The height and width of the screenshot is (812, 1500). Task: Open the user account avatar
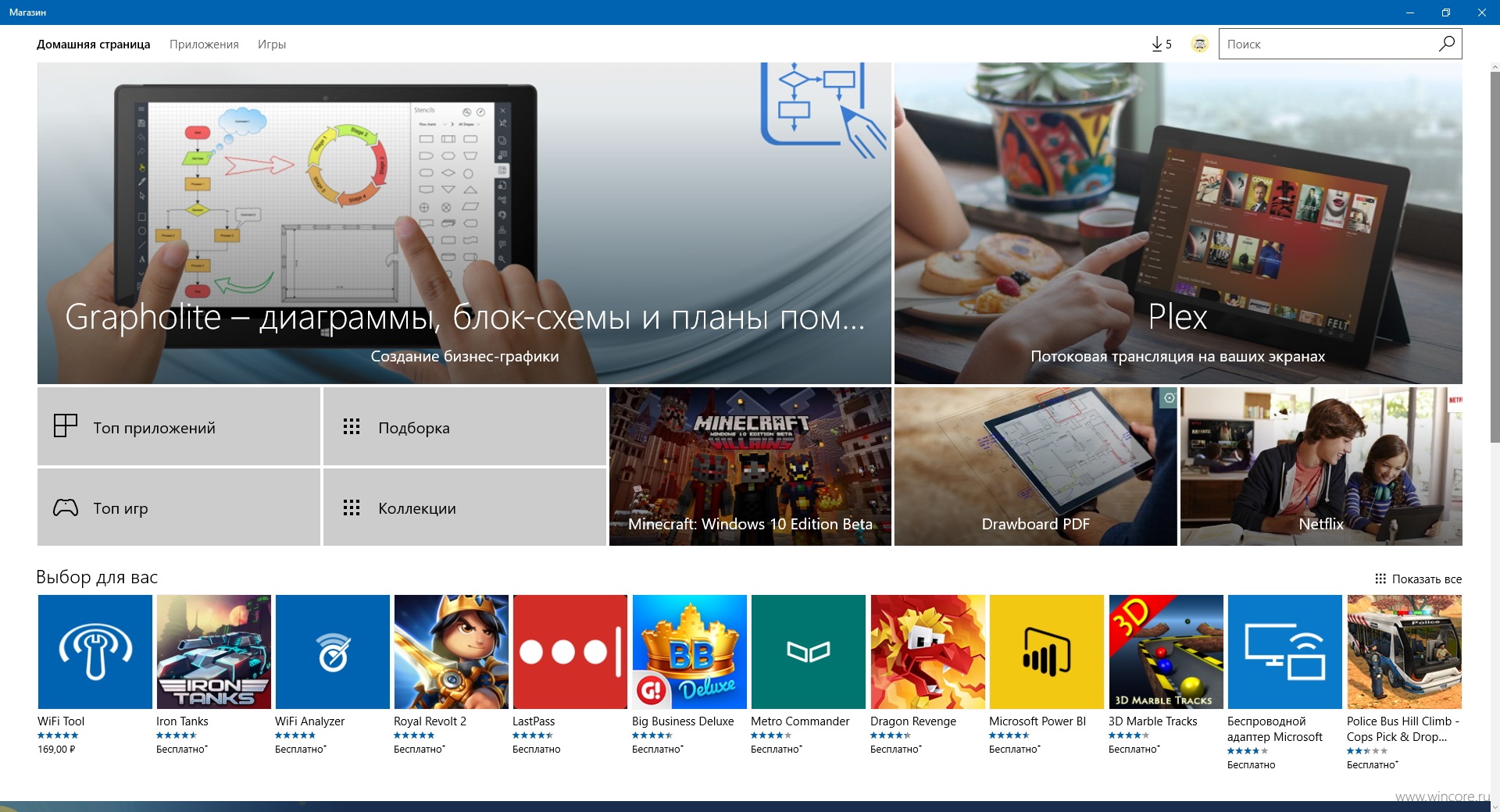1199,45
